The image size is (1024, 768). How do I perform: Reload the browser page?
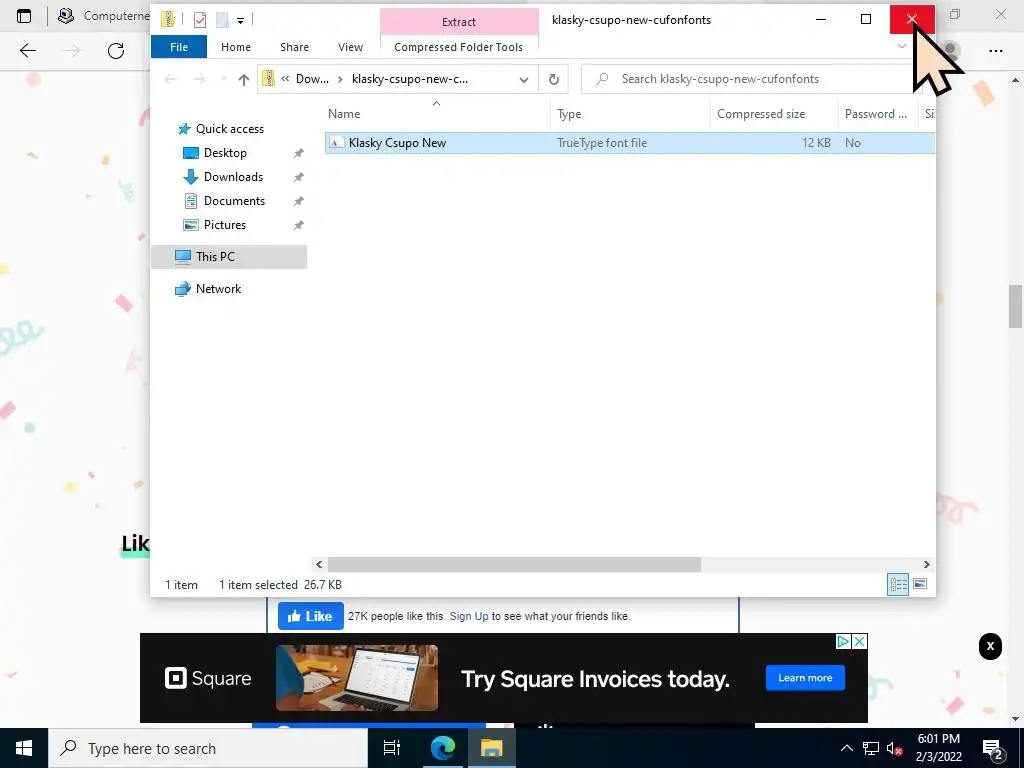point(116,51)
